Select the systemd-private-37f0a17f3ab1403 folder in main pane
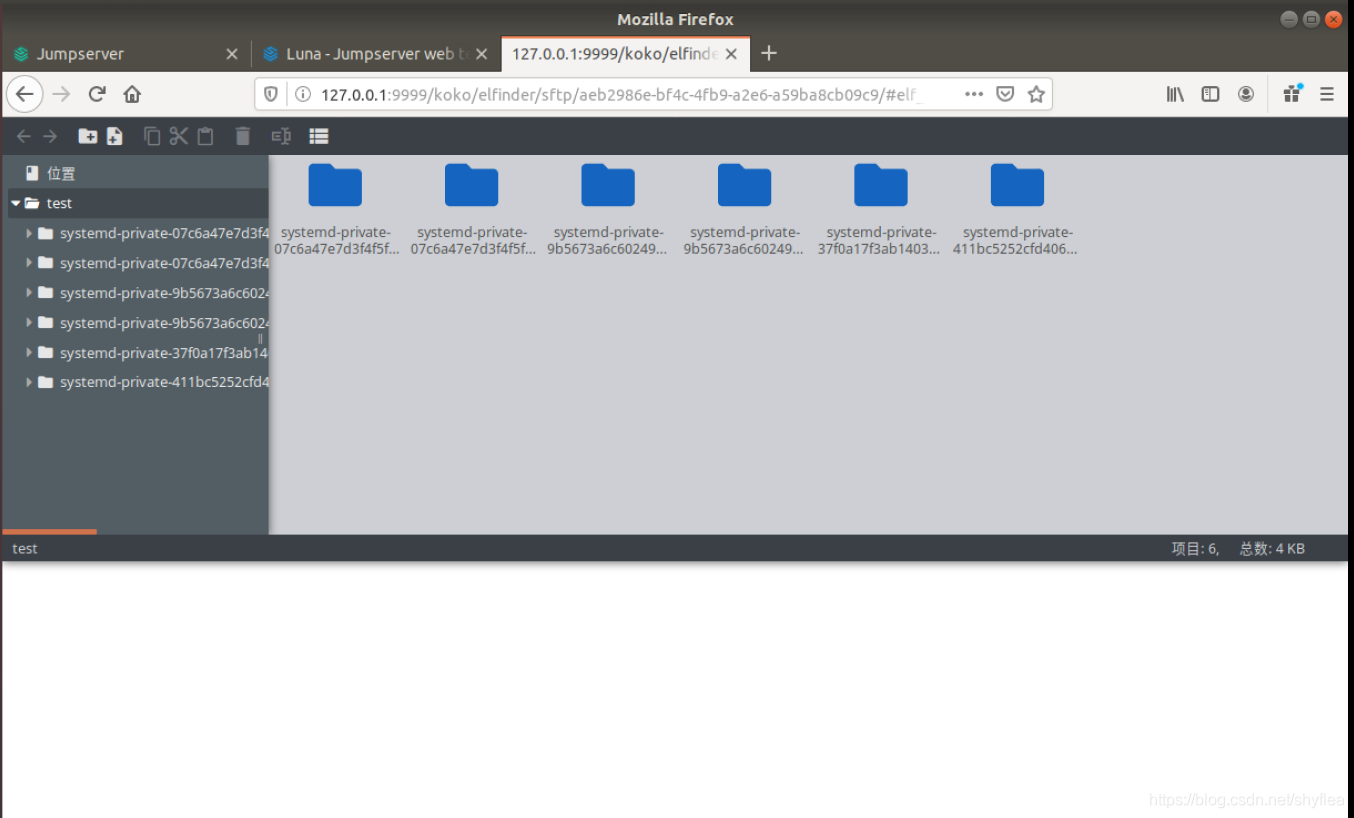Screen dimensions: 1354x818 coord(881,210)
